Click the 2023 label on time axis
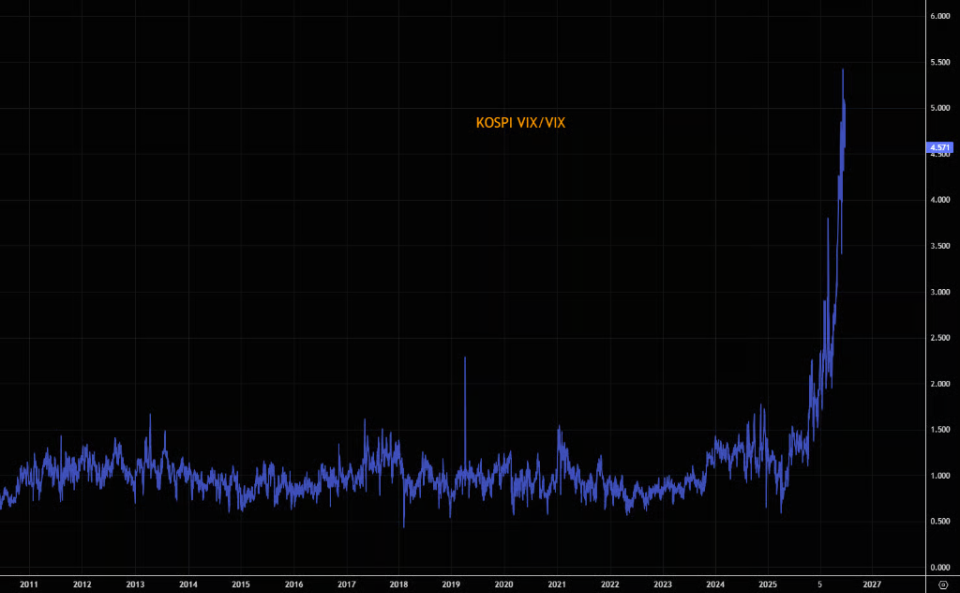960x593 pixels. pyautogui.click(x=662, y=584)
